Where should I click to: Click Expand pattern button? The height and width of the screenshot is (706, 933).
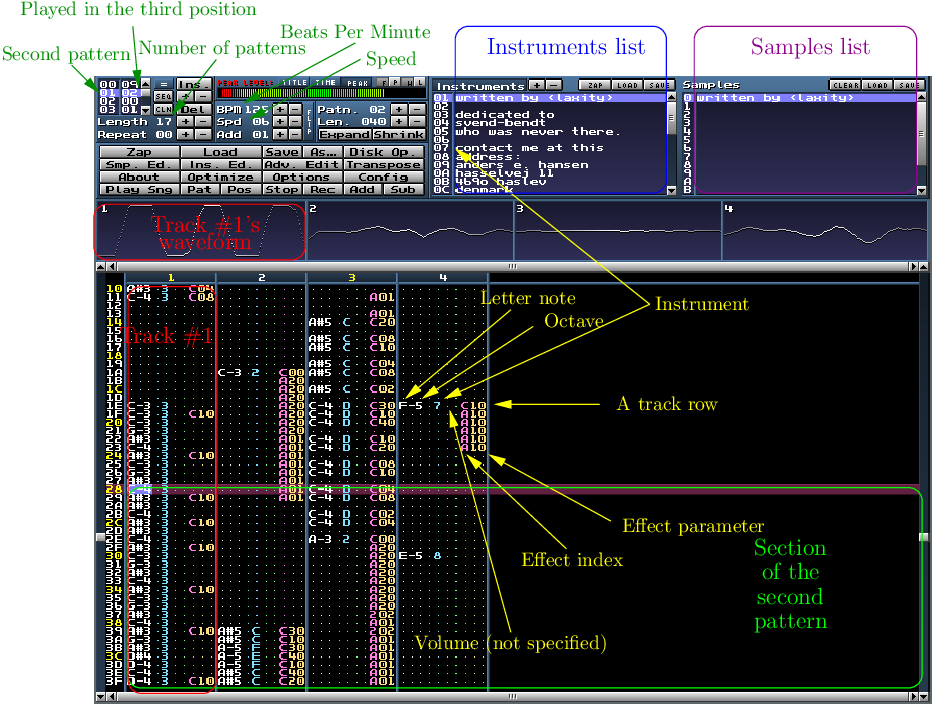(345, 134)
